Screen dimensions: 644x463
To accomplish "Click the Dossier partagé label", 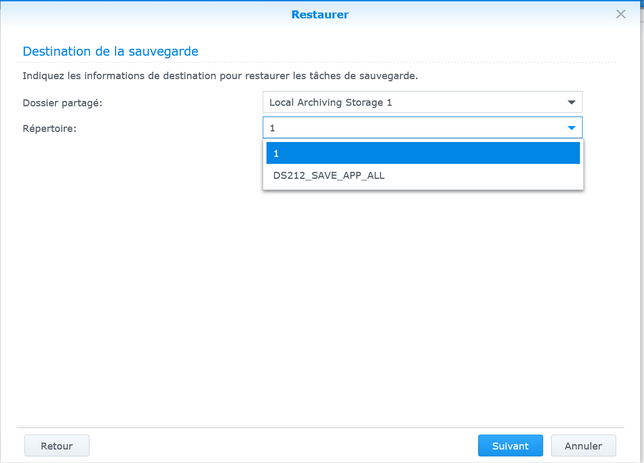I will [x=62, y=103].
